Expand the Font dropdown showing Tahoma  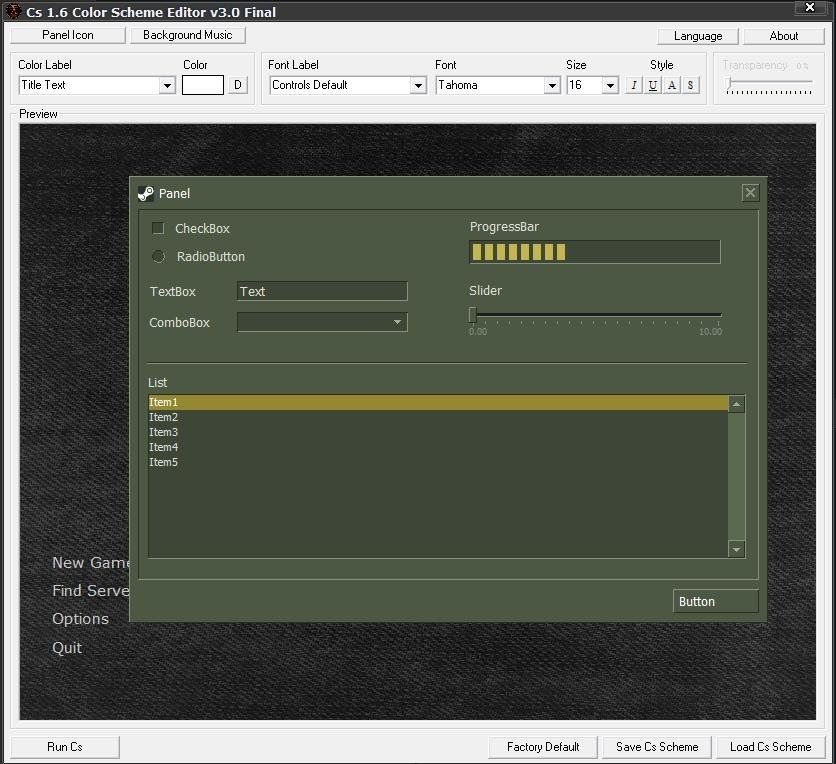click(552, 85)
